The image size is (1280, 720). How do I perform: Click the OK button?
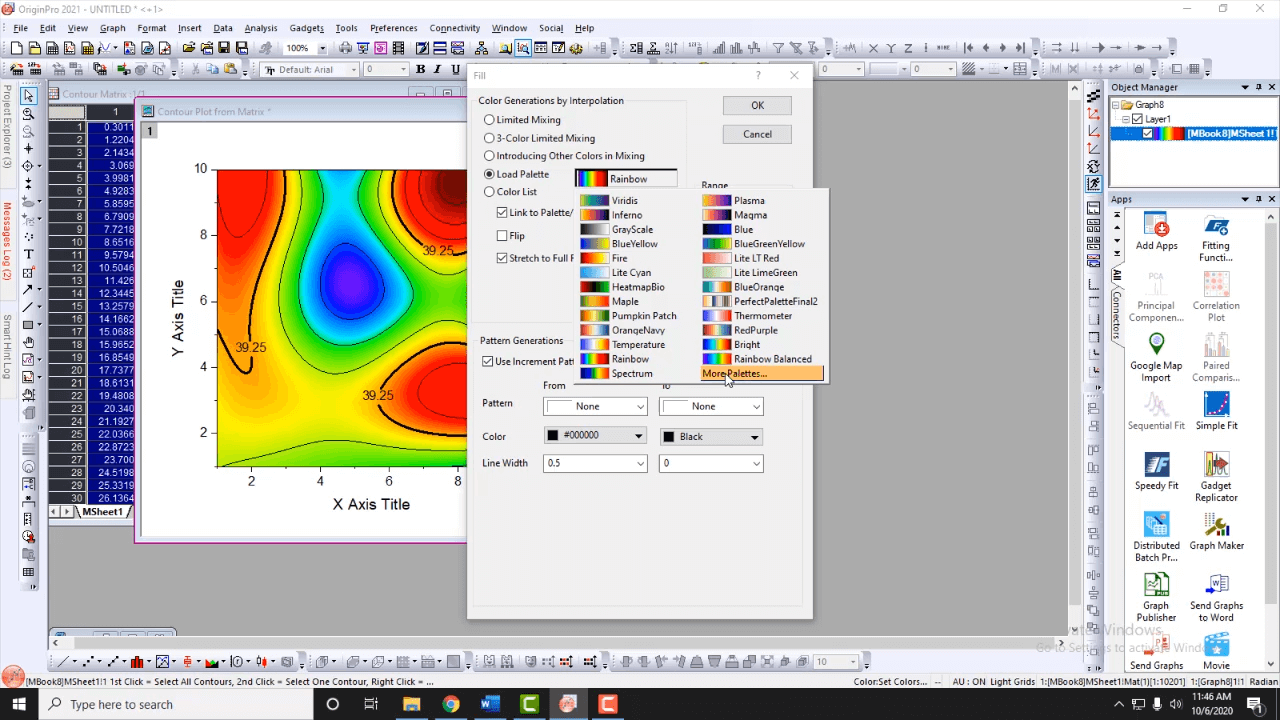tap(757, 106)
